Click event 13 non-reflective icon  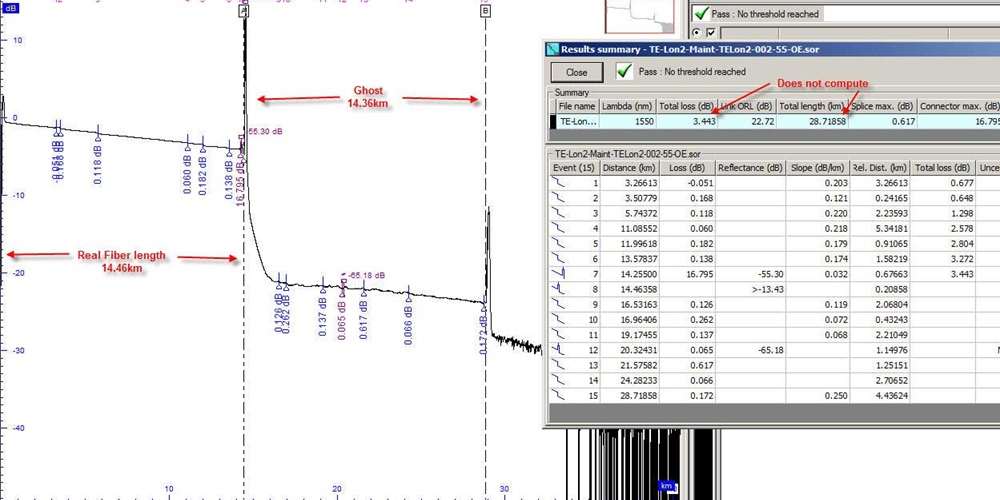click(x=558, y=365)
